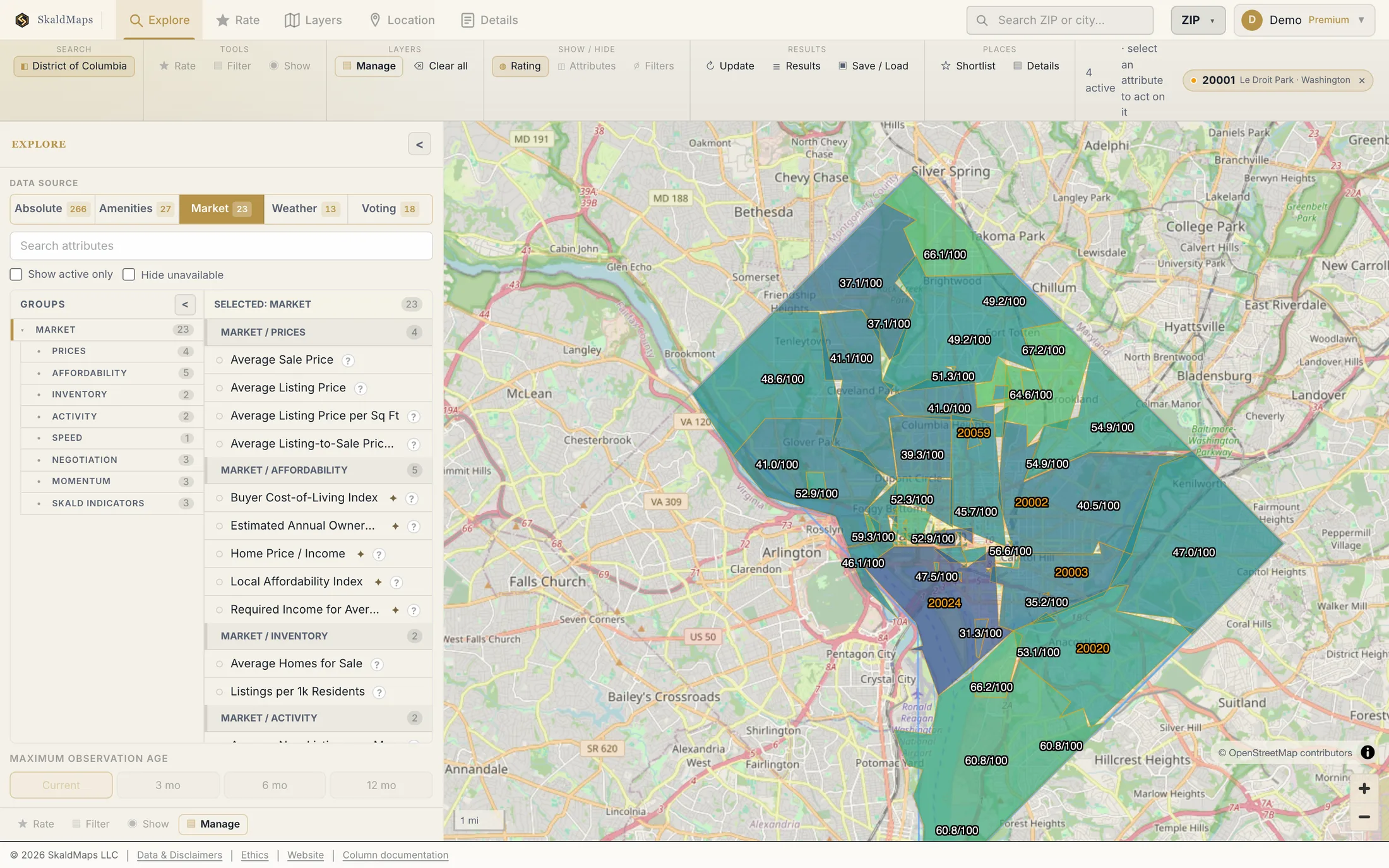Toggle the Rating show/hide button
The height and width of the screenshot is (868, 1389).
coord(520,66)
